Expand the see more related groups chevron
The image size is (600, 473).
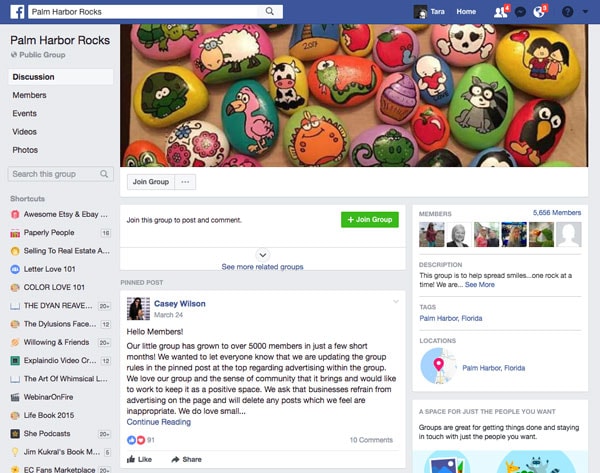(262, 255)
